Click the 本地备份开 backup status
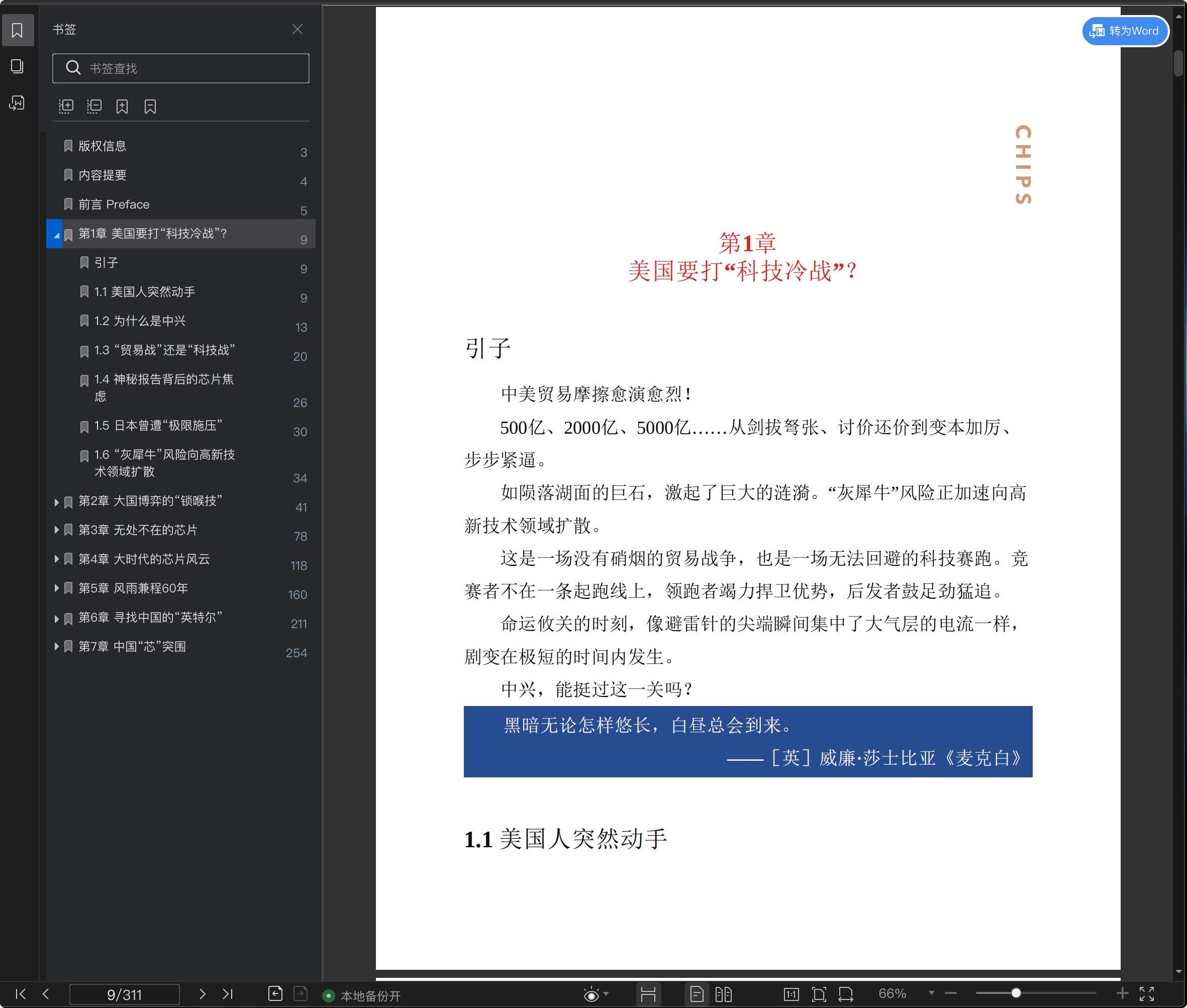This screenshot has width=1187, height=1008. (x=362, y=996)
